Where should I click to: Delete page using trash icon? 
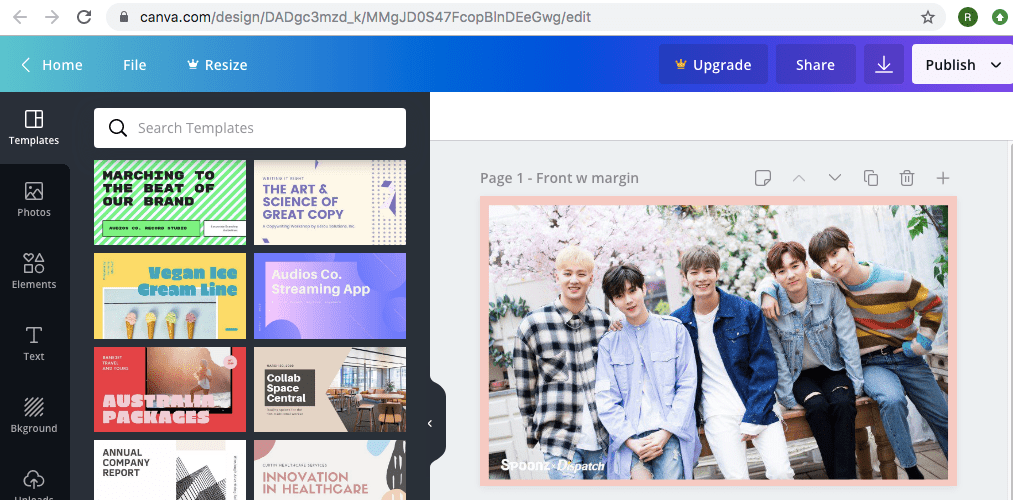tap(906, 178)
